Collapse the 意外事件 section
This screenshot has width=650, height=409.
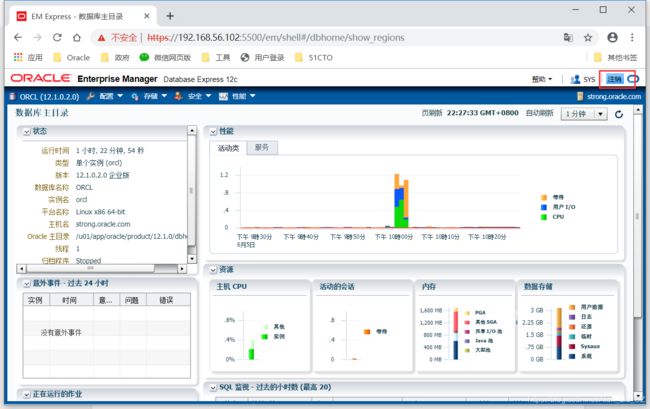click(x=27, y=284)
